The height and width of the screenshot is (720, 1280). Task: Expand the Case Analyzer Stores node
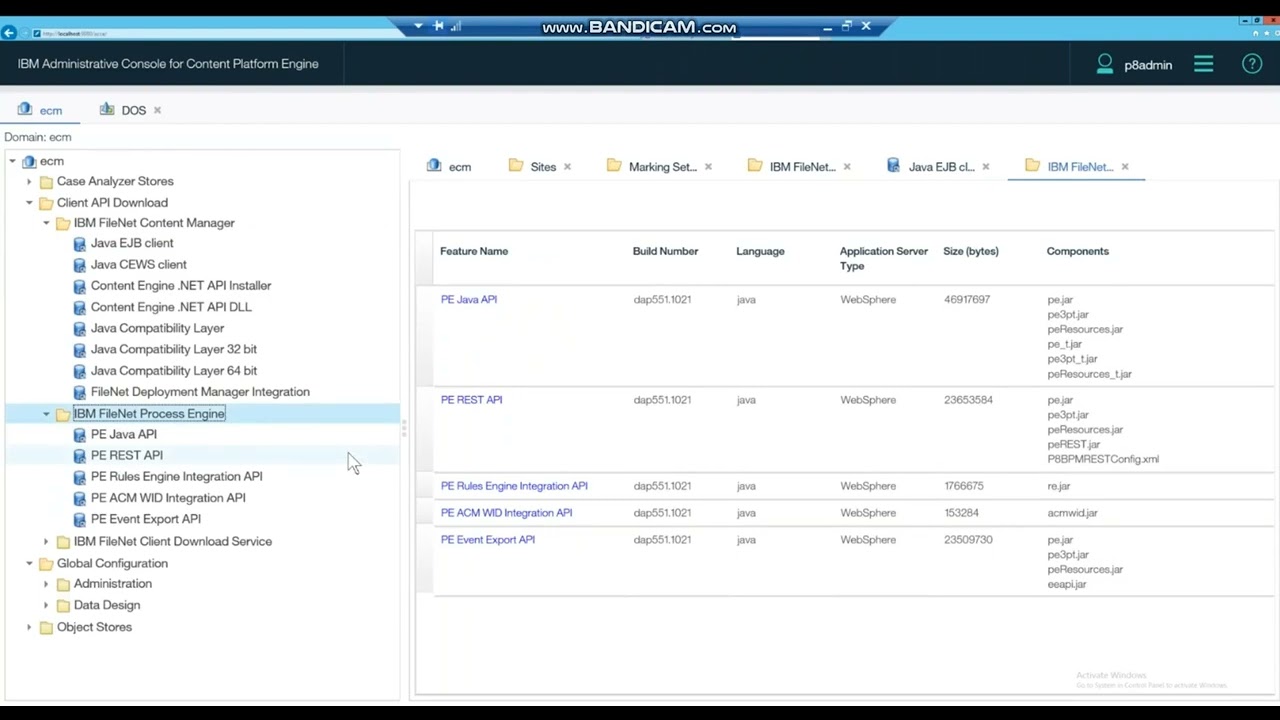tap(29, 182)
